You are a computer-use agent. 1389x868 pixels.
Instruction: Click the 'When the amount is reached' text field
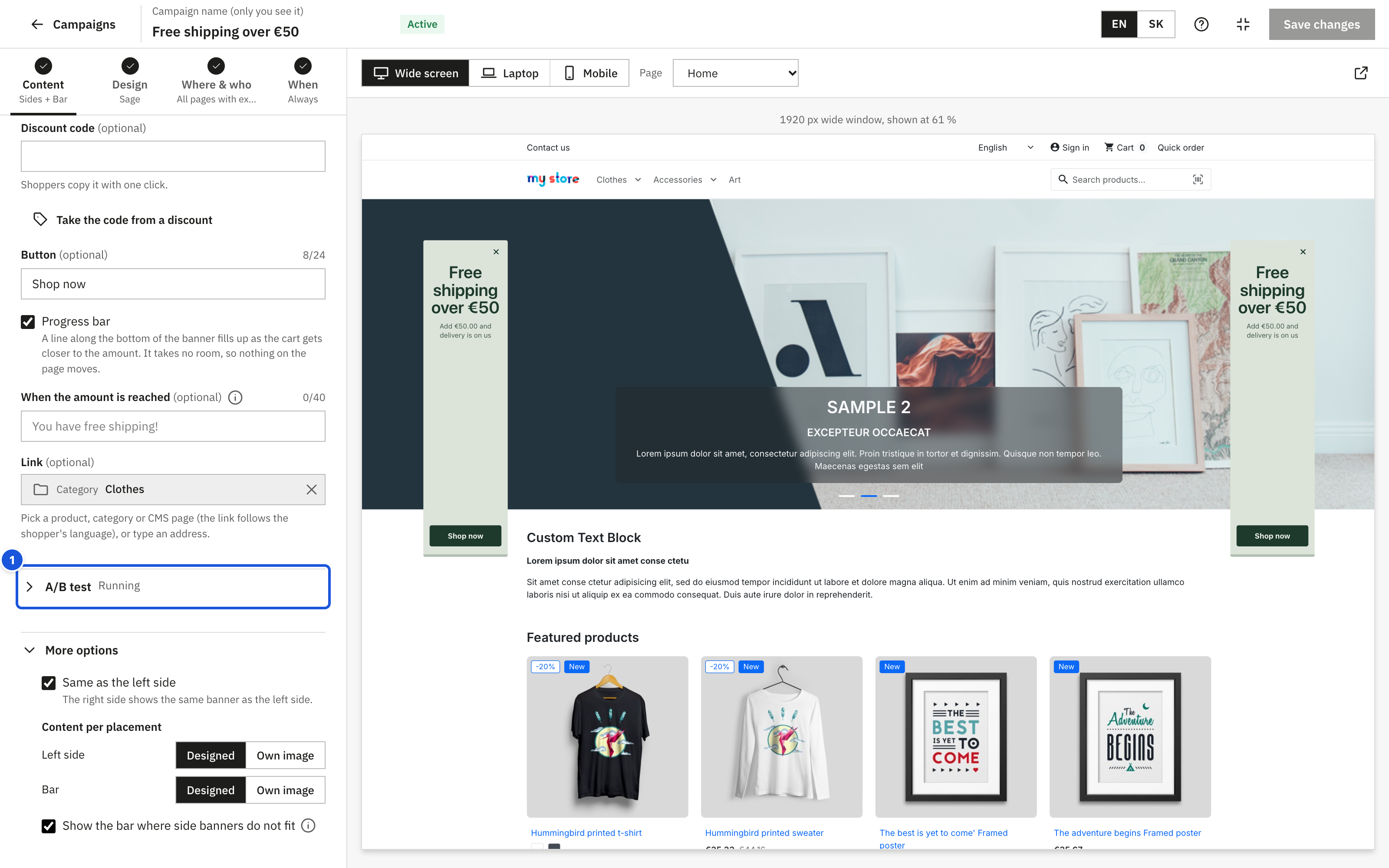(173, 426)
